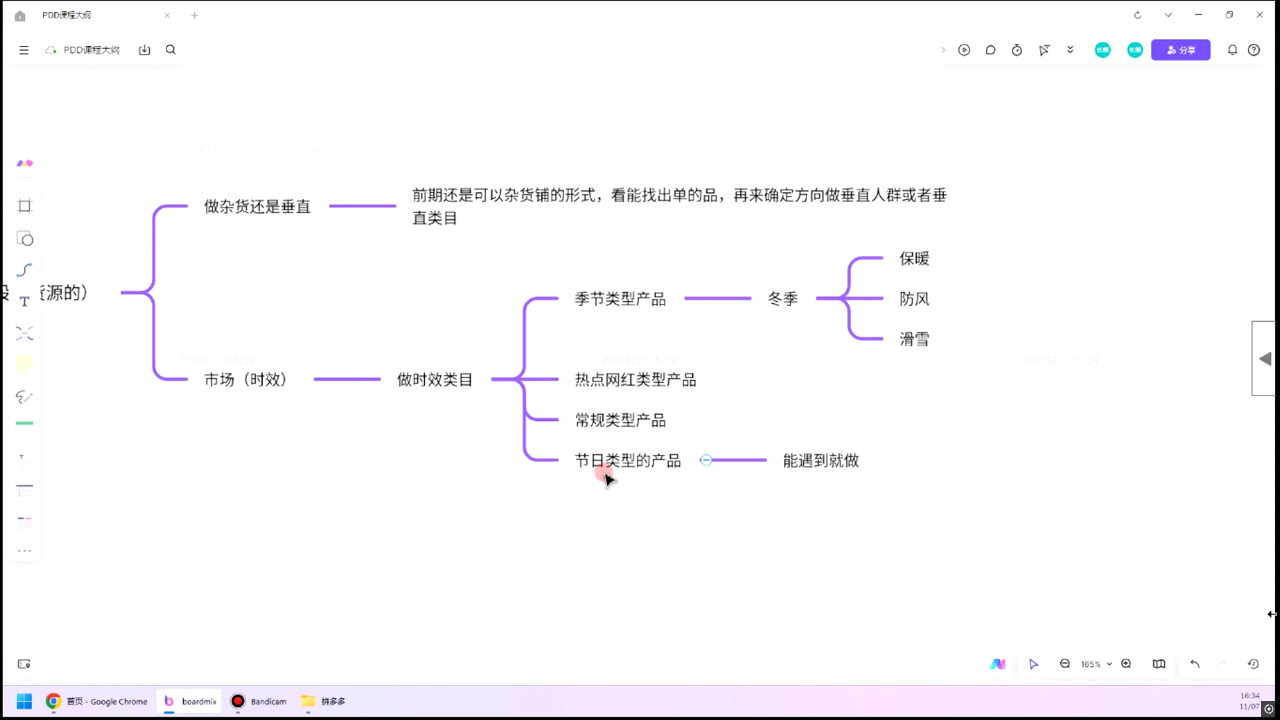Select the Frame tool in left toolbar
The image size is (1280, 720).
(x=25, y=206)
